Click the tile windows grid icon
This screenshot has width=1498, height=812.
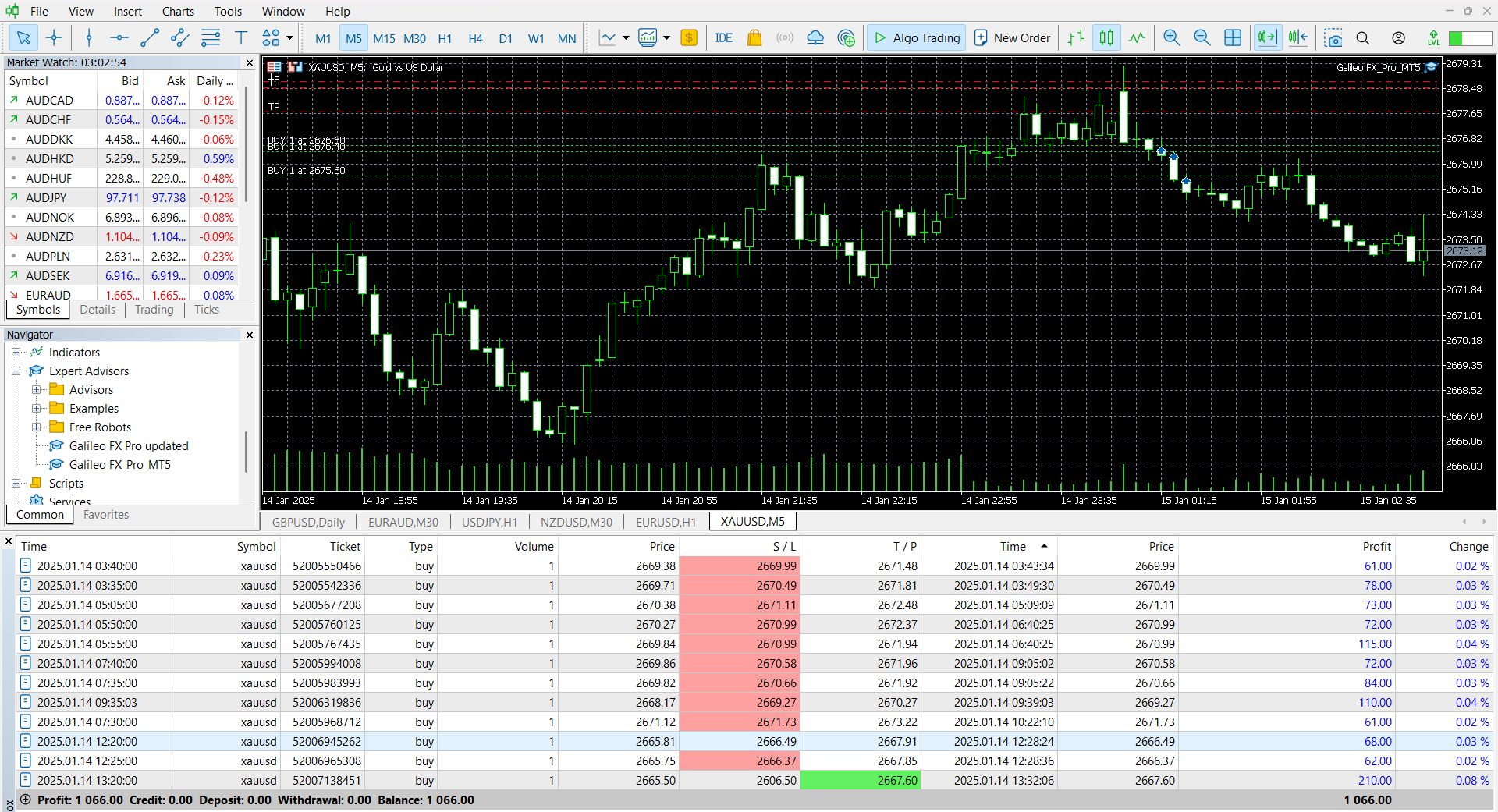1233,37
